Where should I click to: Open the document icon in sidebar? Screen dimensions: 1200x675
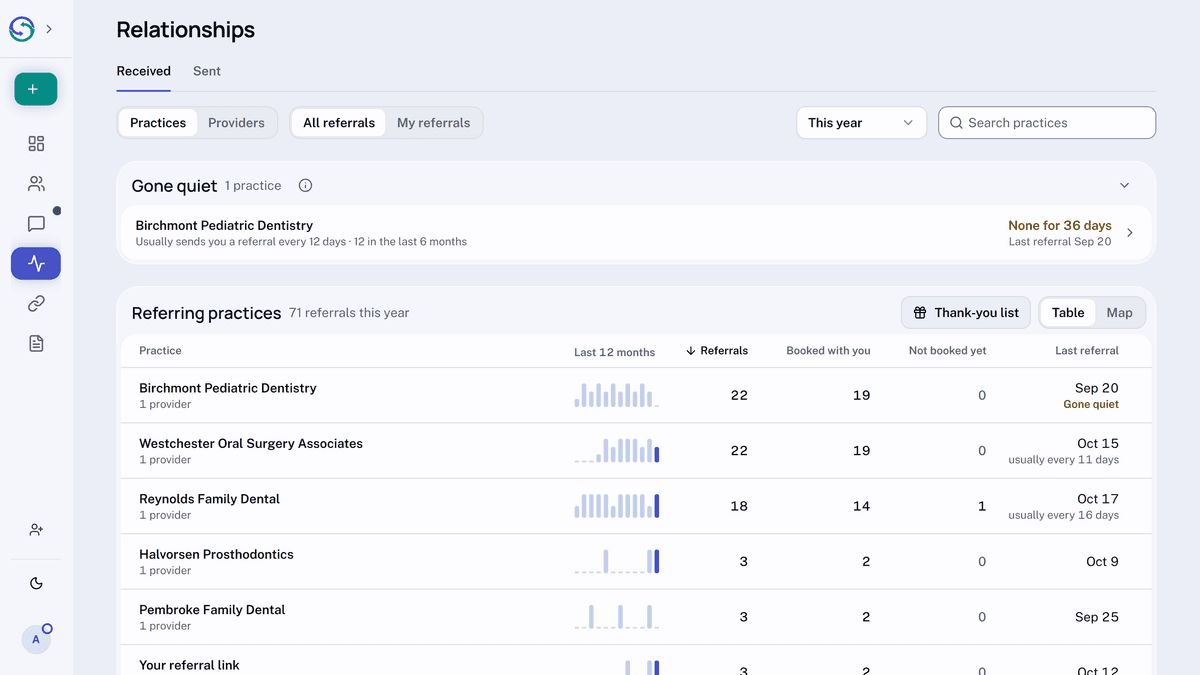click(x=36, y=344)
